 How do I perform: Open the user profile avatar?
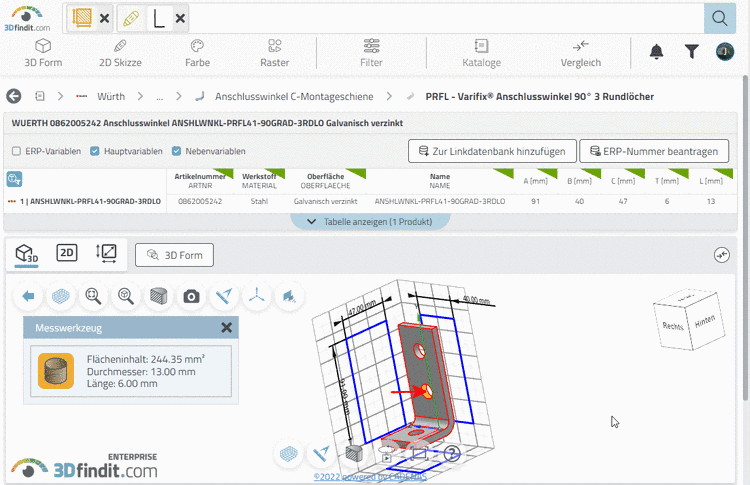(x=725, y=51)
